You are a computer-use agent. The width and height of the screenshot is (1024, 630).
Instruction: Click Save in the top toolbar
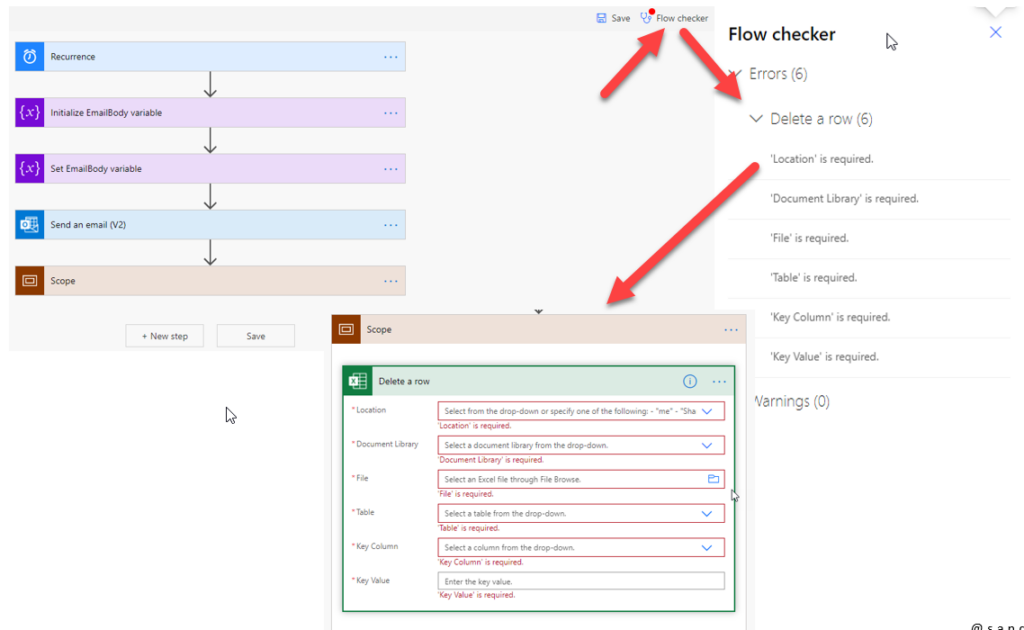click(x=613, y=18)
